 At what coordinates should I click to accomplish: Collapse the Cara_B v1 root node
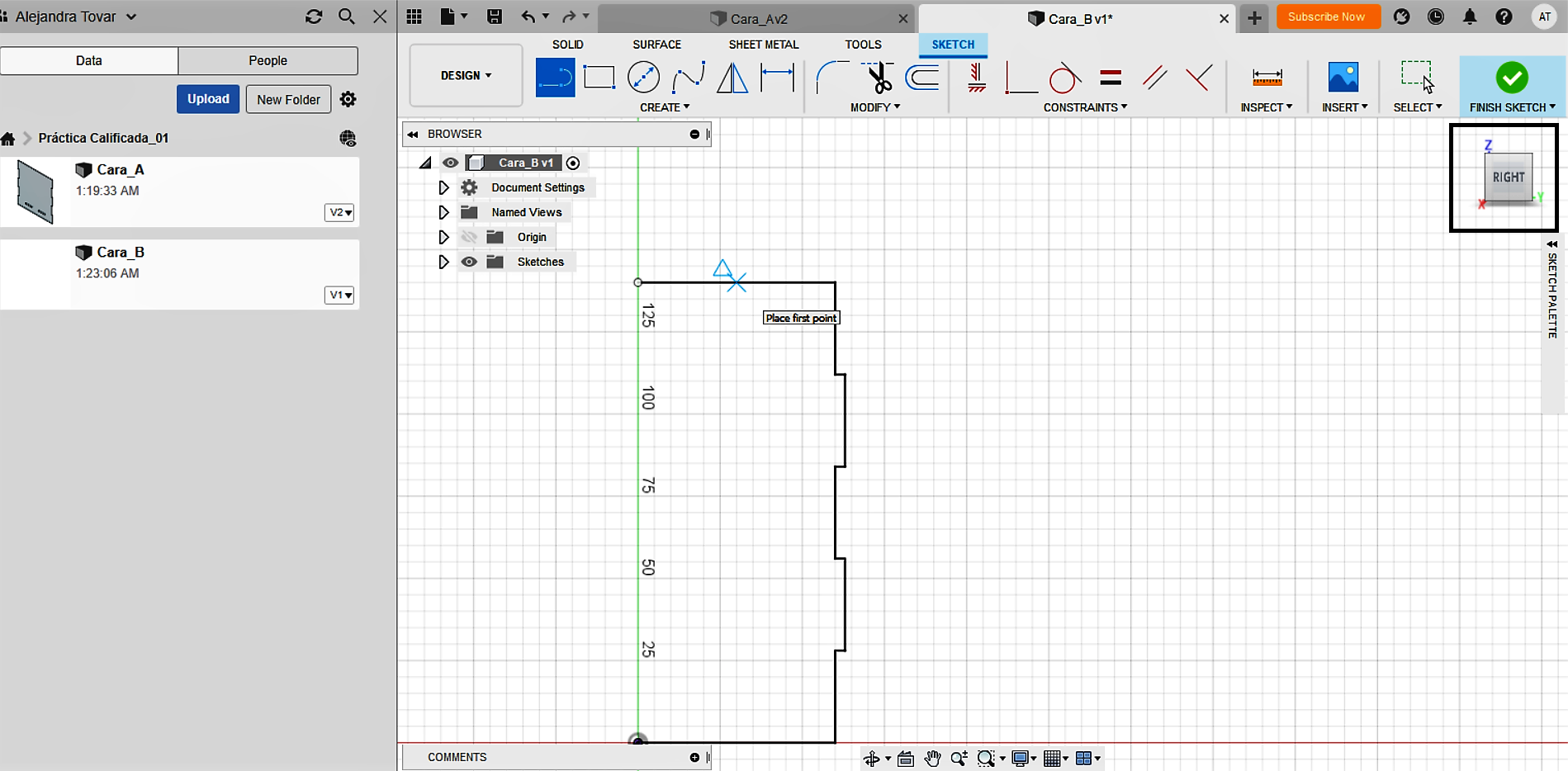click(425, 163)
